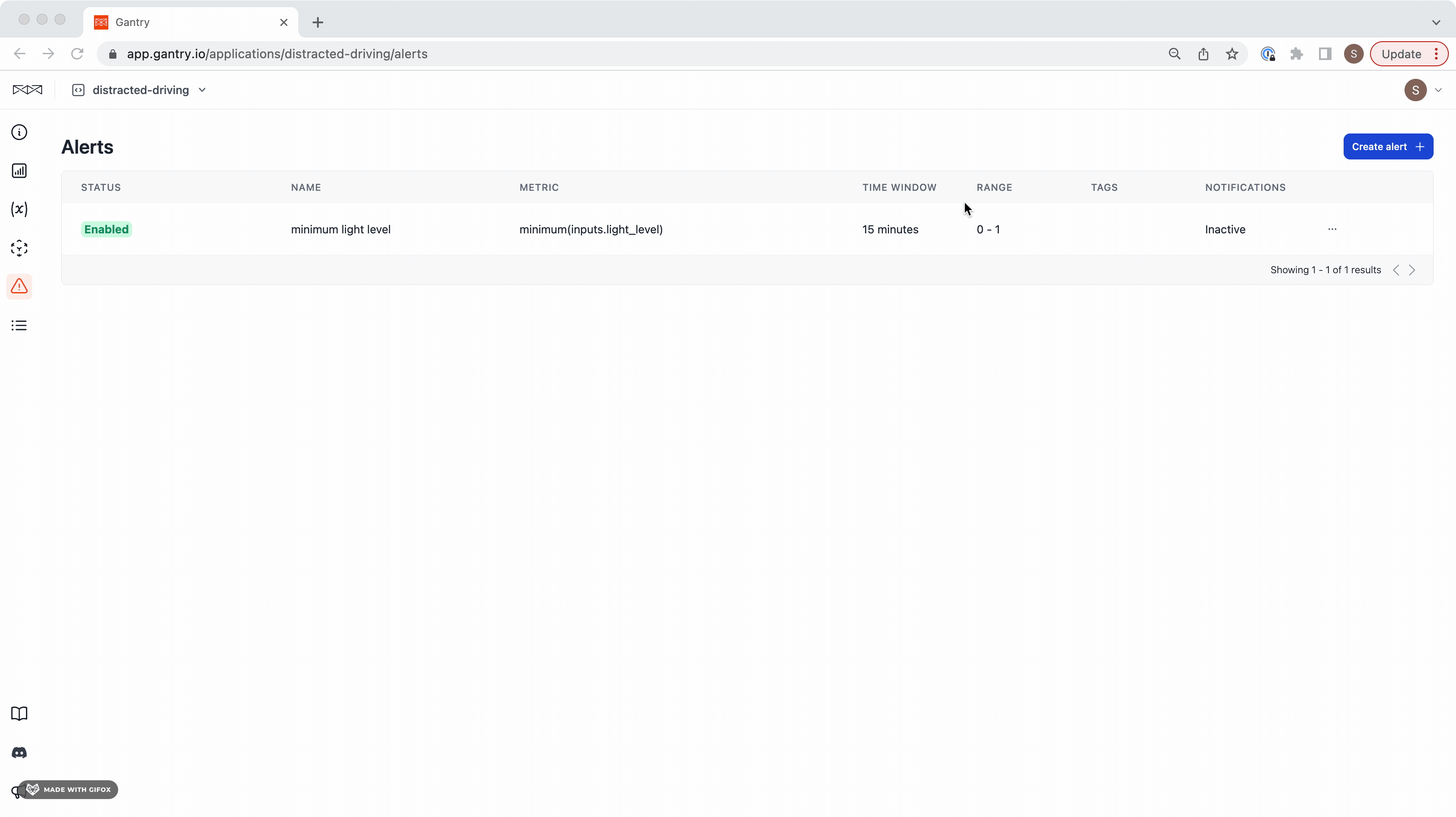Open the bar chart dashboards icon
This screenshot has width=1456, height=817.
[x=19, y=171]
